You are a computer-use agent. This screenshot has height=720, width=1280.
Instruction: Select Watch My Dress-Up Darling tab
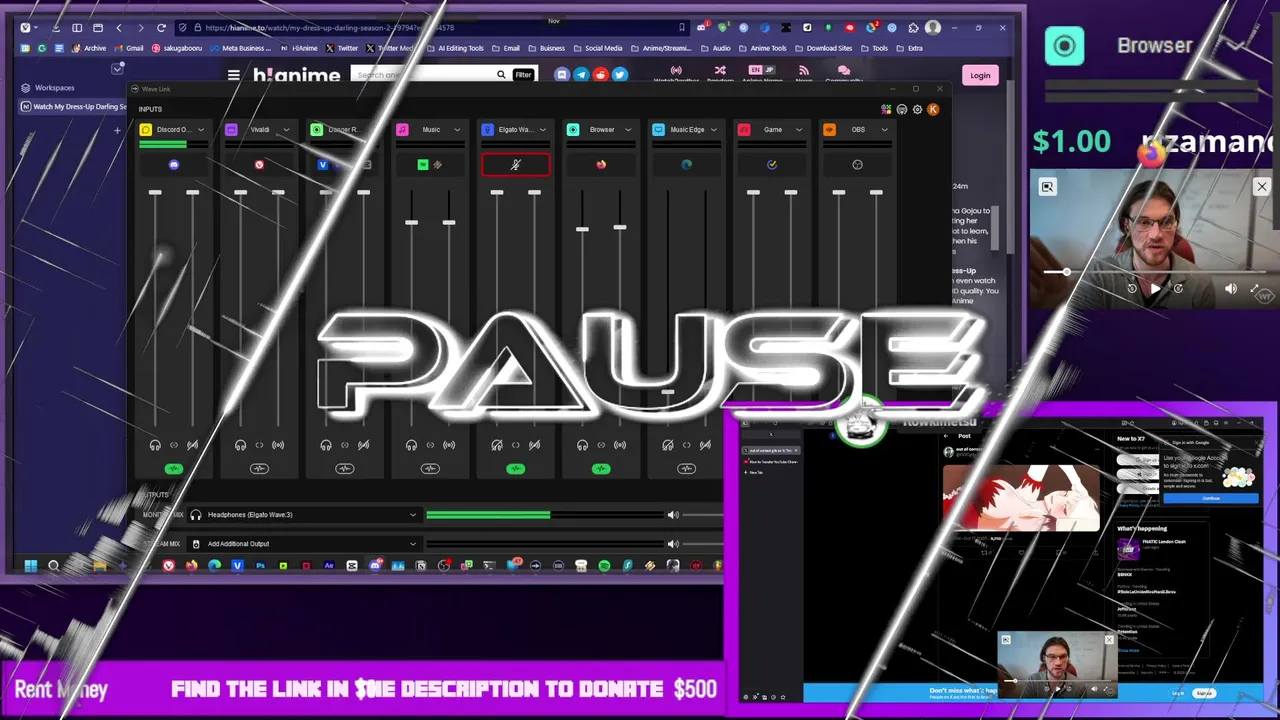tap(73, 106)
